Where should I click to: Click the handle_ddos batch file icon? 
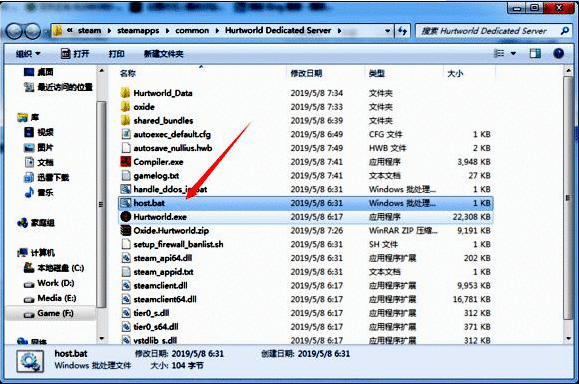[126, 189]
